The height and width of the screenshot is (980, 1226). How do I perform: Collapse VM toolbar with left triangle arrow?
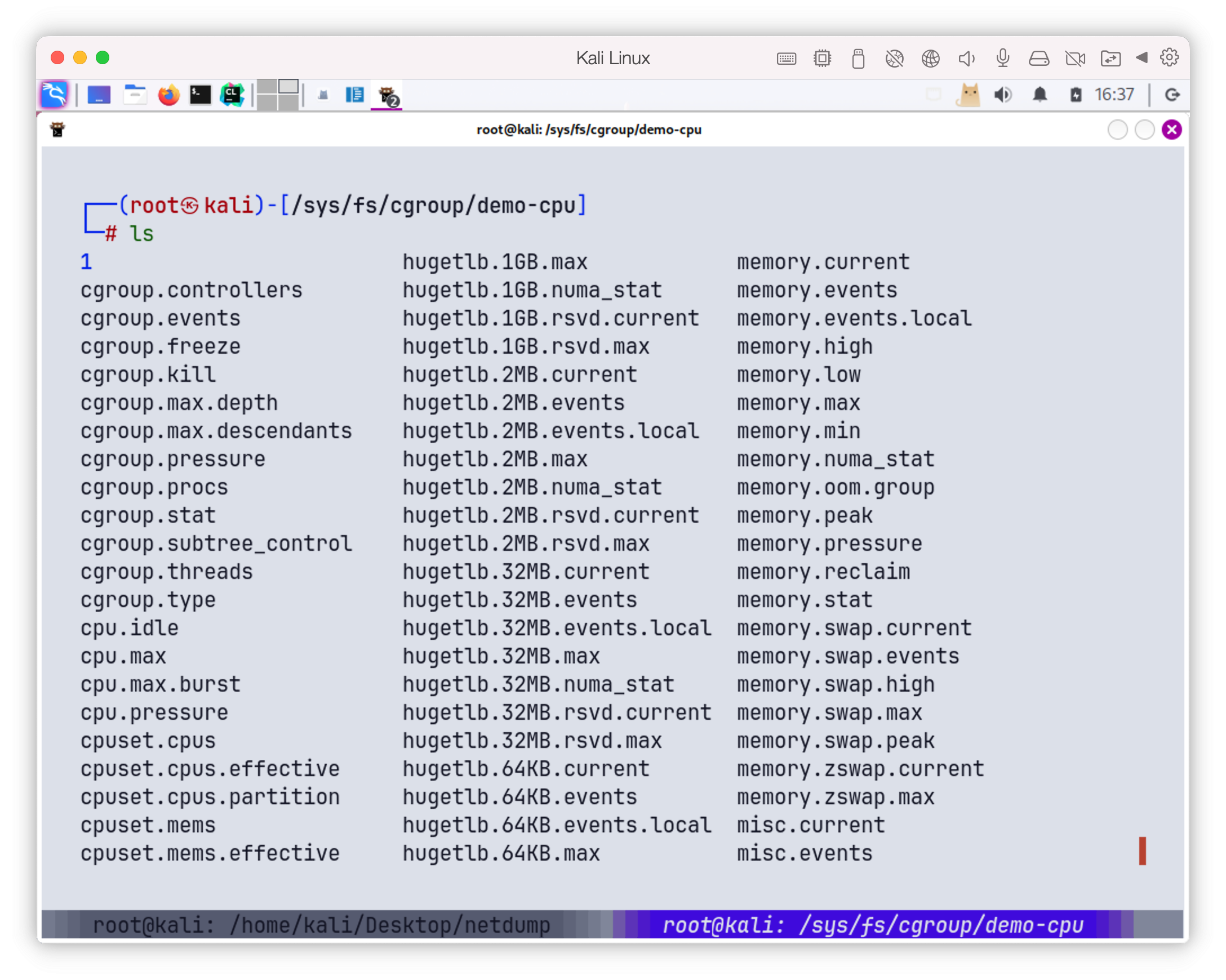coord(1142,57)
